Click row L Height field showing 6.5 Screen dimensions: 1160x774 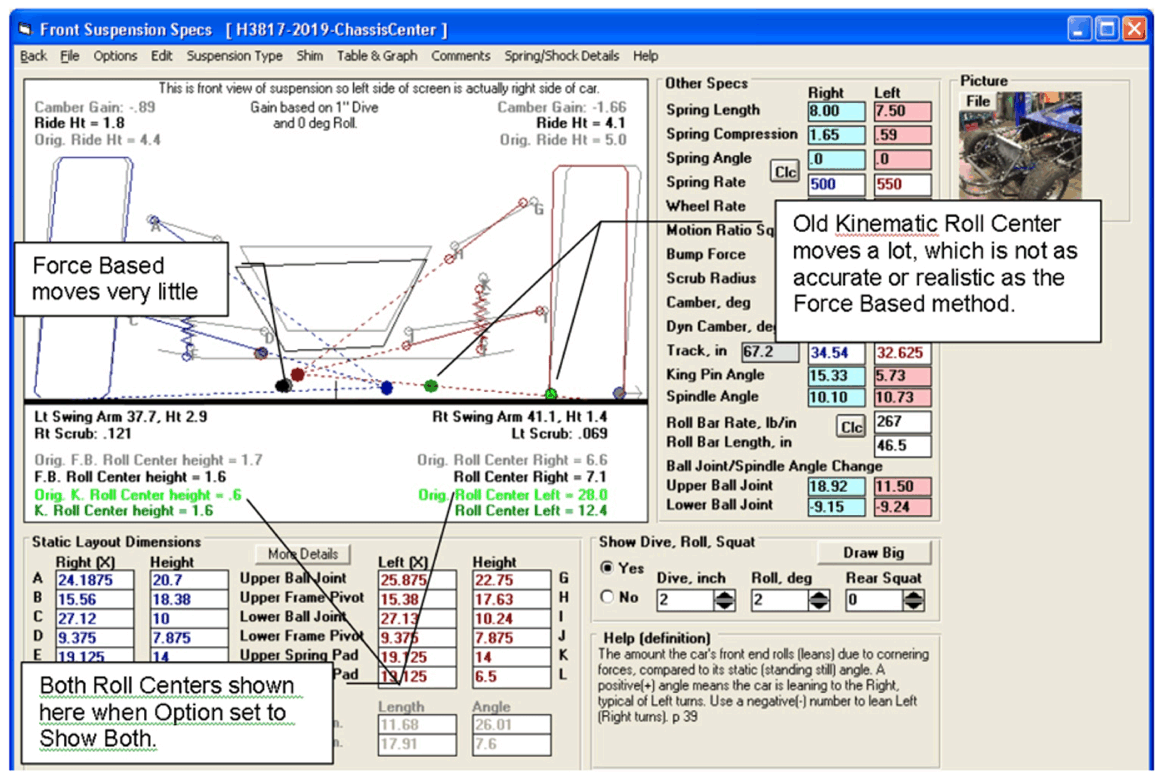tap(511, 676)
